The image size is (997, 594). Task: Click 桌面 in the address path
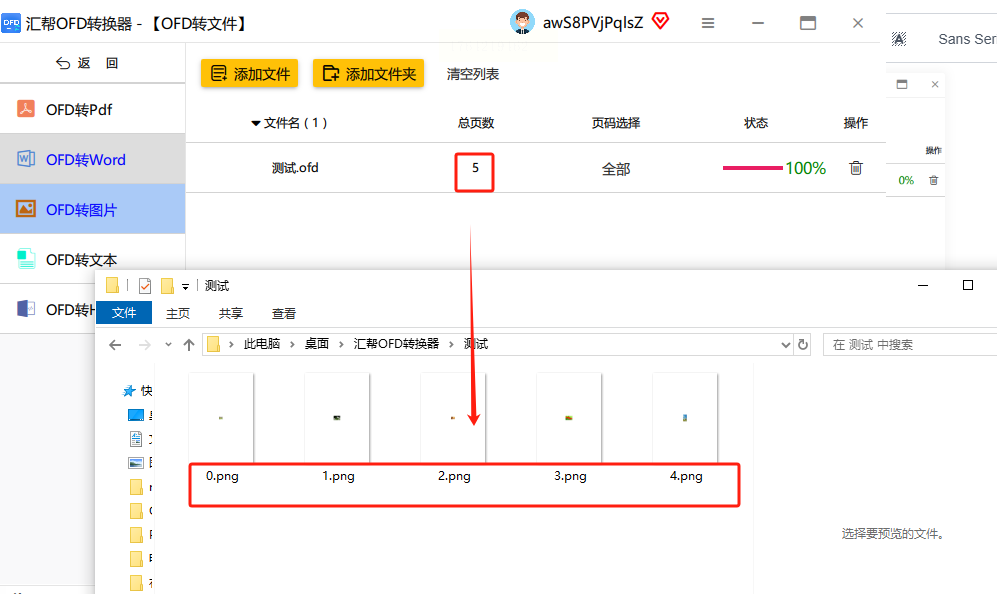click(317, 344)
